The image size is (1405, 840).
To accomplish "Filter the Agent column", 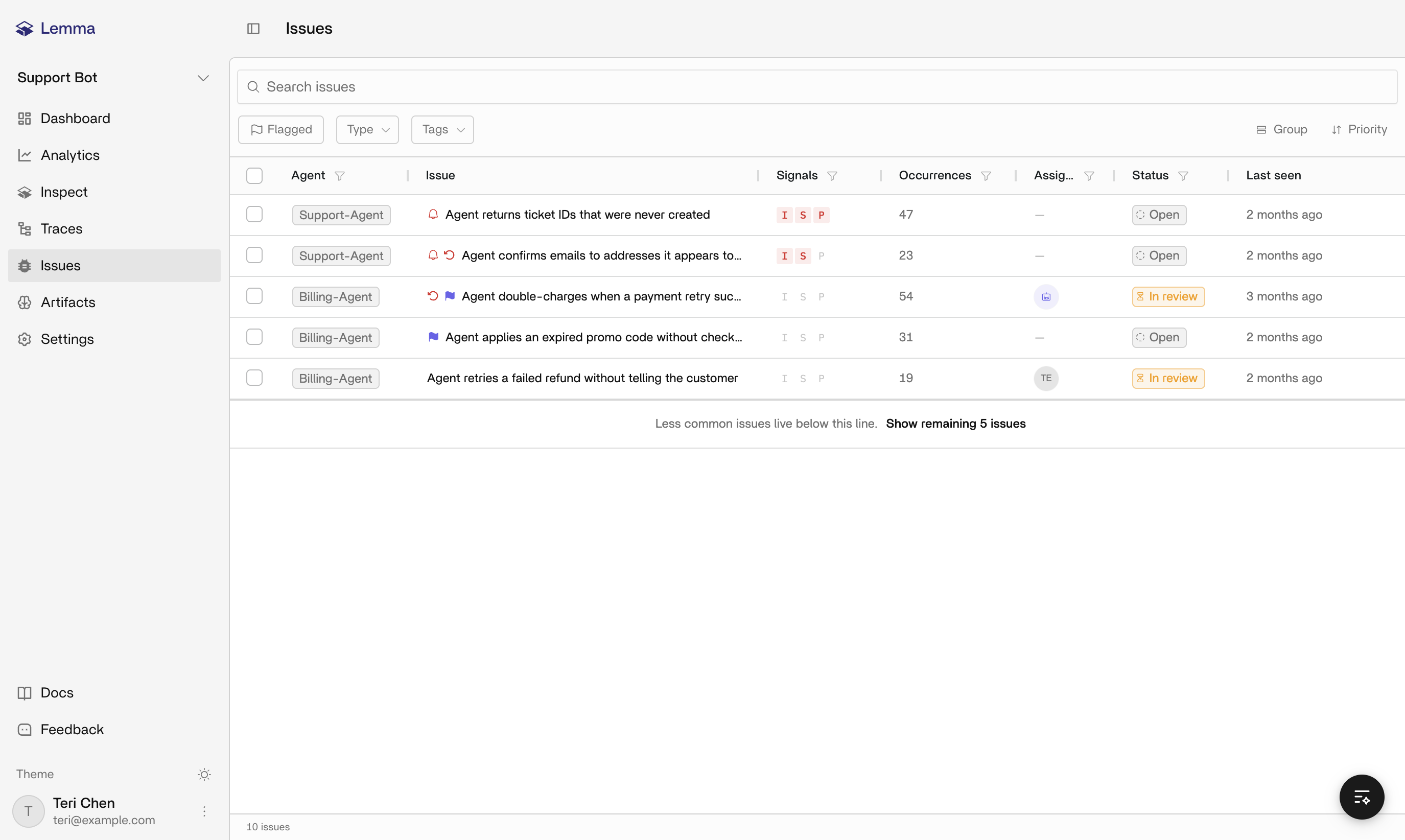I will [x=340, y=176].
